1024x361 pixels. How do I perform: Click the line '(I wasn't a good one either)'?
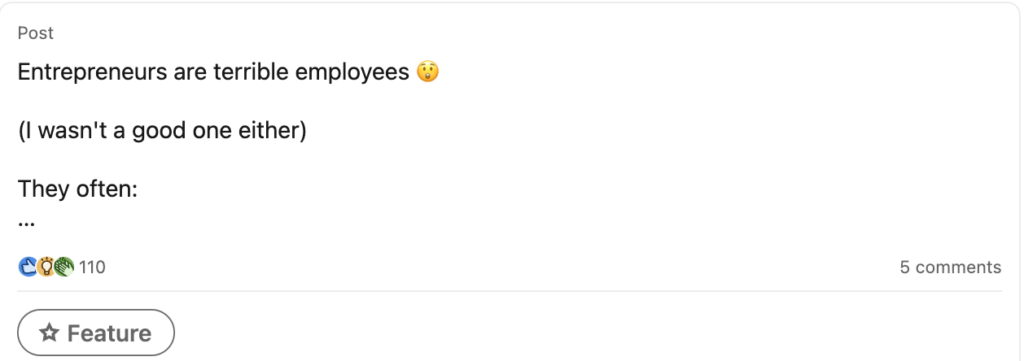[x=162, y=131]
